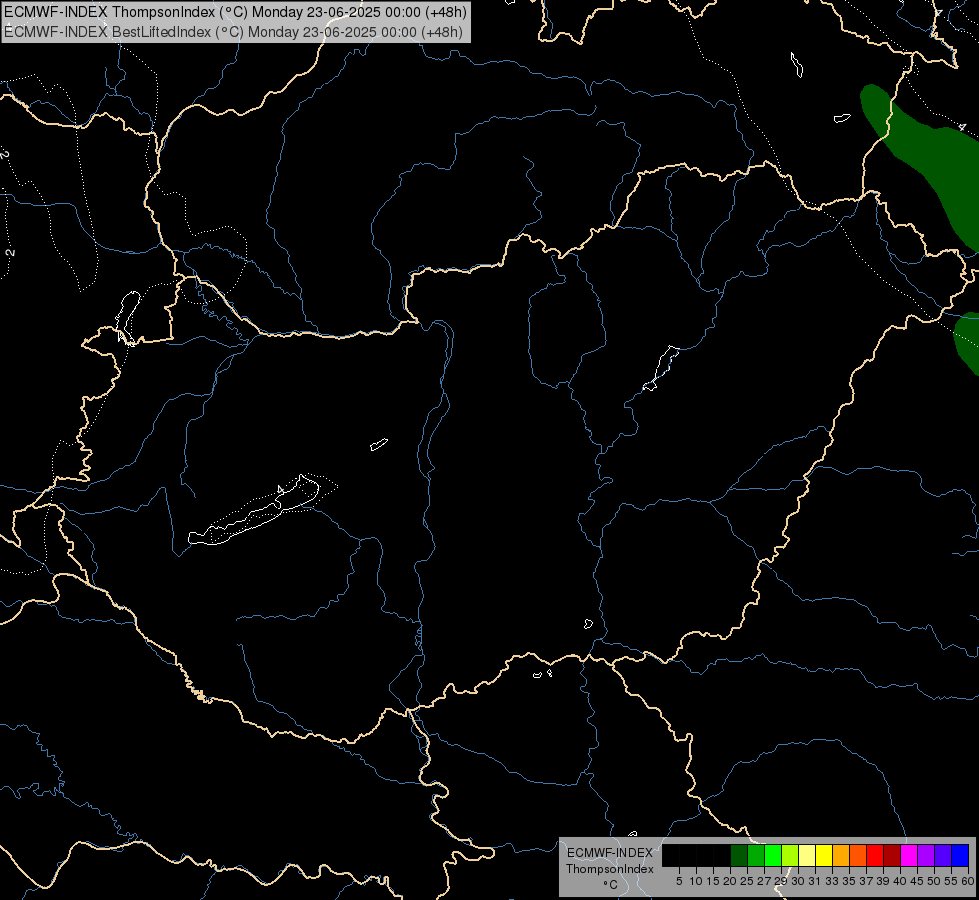Click the legend tick value '10'
Viewport: 979px width, 900px height.
(x=696, y=881)
